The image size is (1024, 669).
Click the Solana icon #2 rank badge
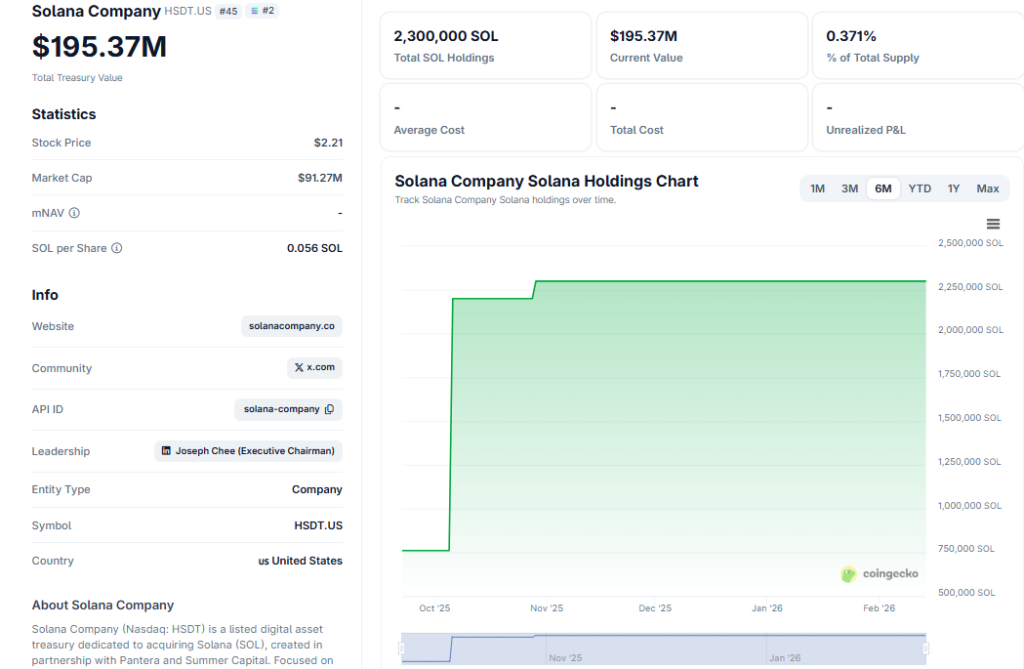coord(262,12)
